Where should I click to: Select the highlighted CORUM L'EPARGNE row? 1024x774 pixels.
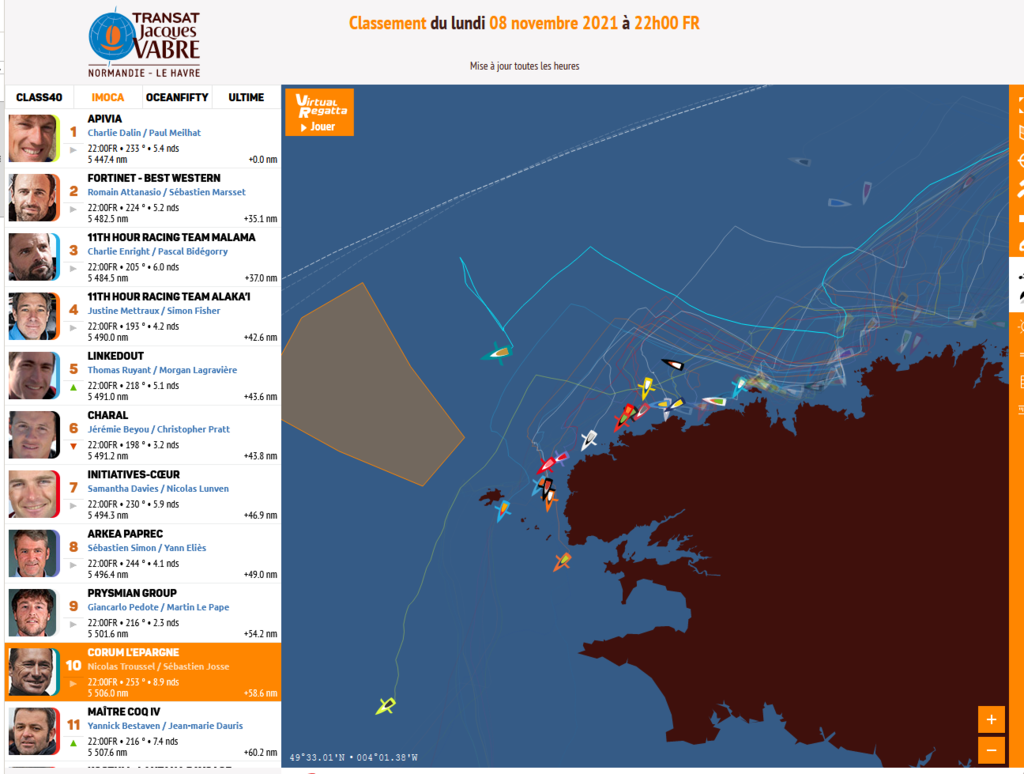click(143, 672)
